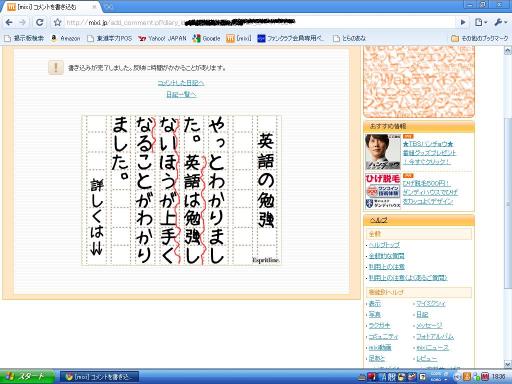Open a new tab with the plus button

(x=109, y=7)
